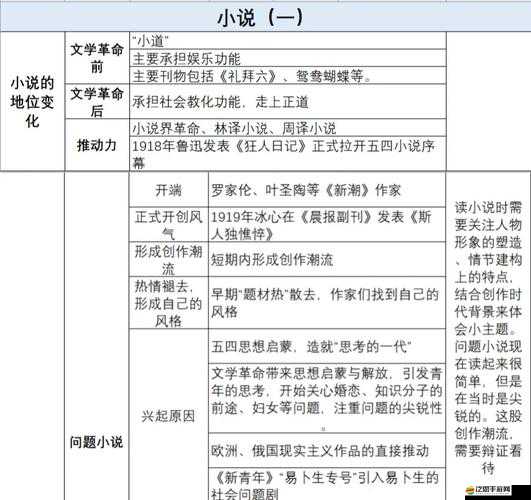The width and height of the screenshot is (531, 500).
Task: Select cell 热情褪去，形成自己的风格
Action: [169, 303]
